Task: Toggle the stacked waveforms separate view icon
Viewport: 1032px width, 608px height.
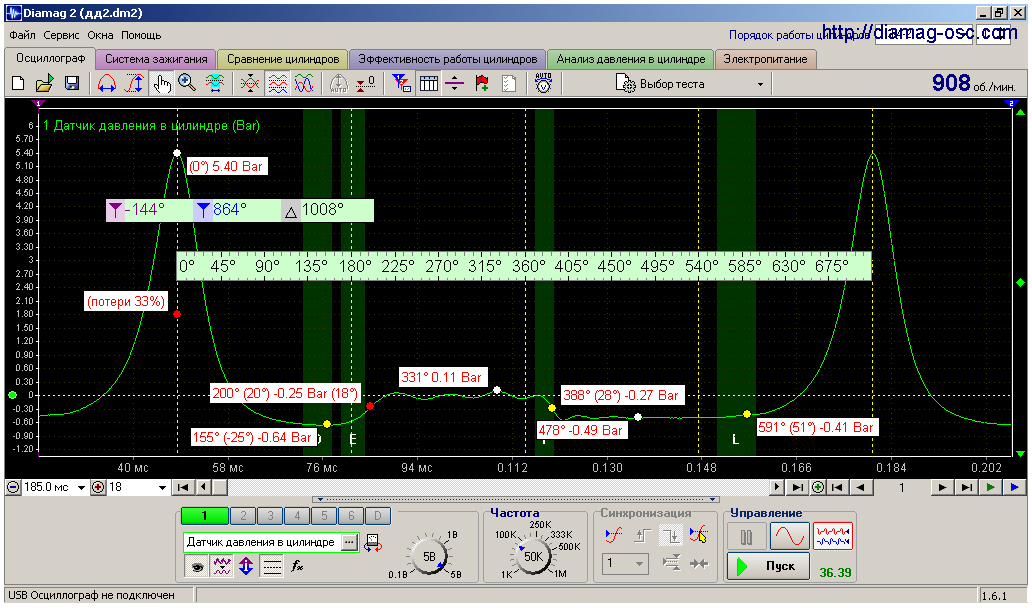Action: click(x=277, y=83)
